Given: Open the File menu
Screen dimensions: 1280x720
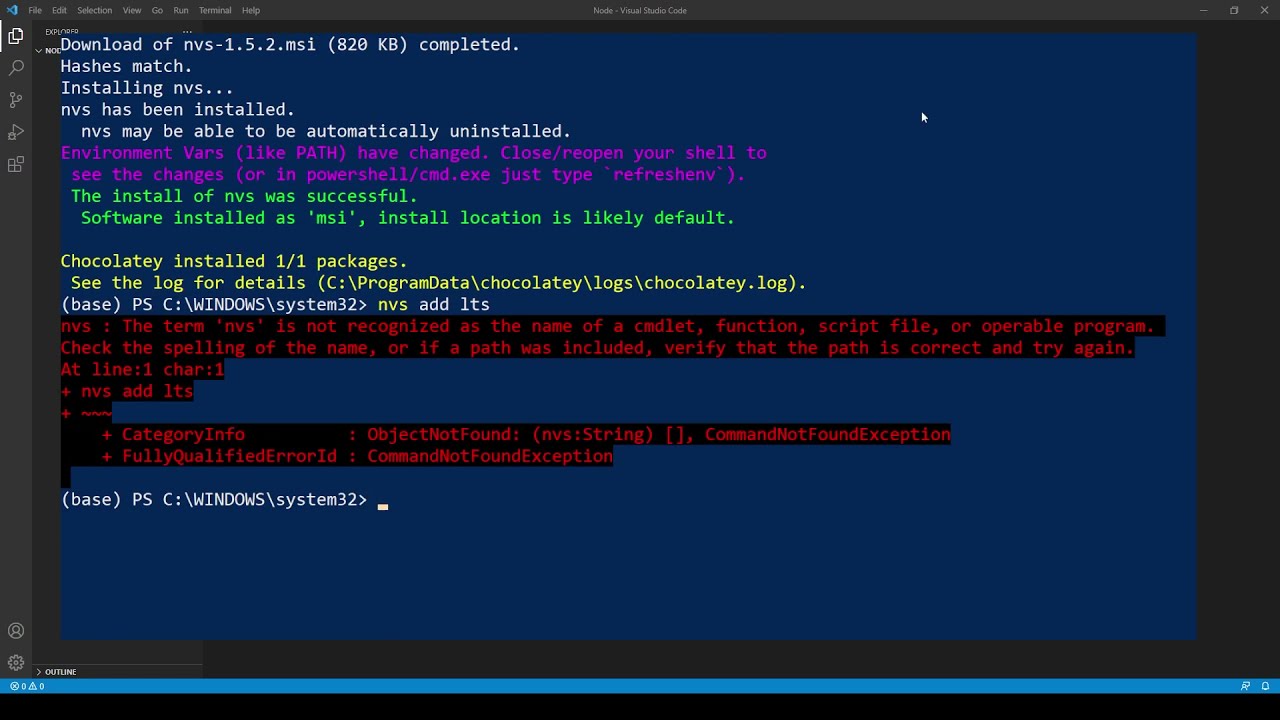Looking at the screenshot, I should [x=35, y=10].
